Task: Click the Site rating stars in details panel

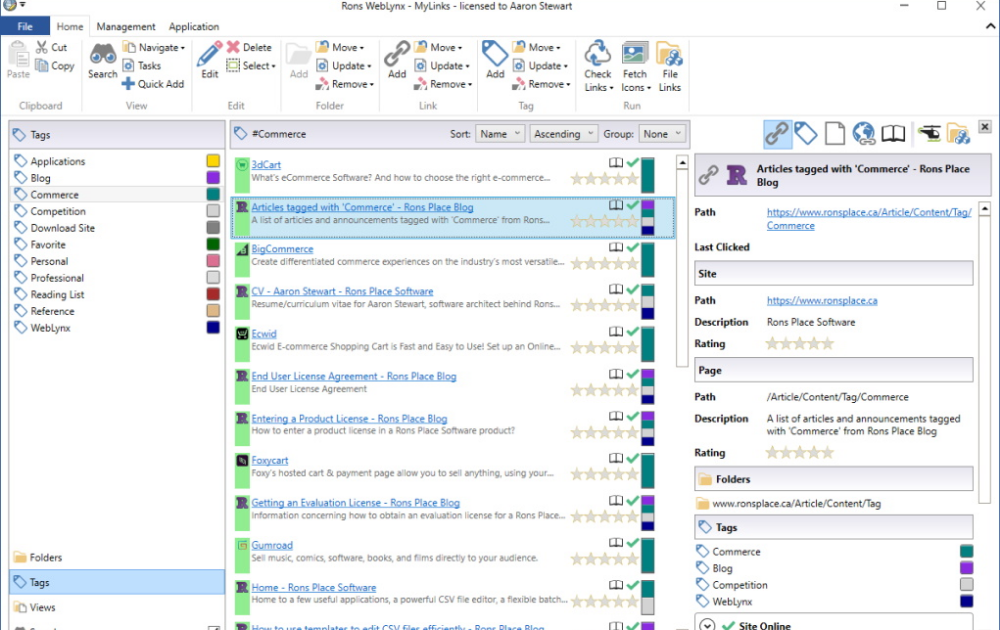Action: (x=800, y=344)
